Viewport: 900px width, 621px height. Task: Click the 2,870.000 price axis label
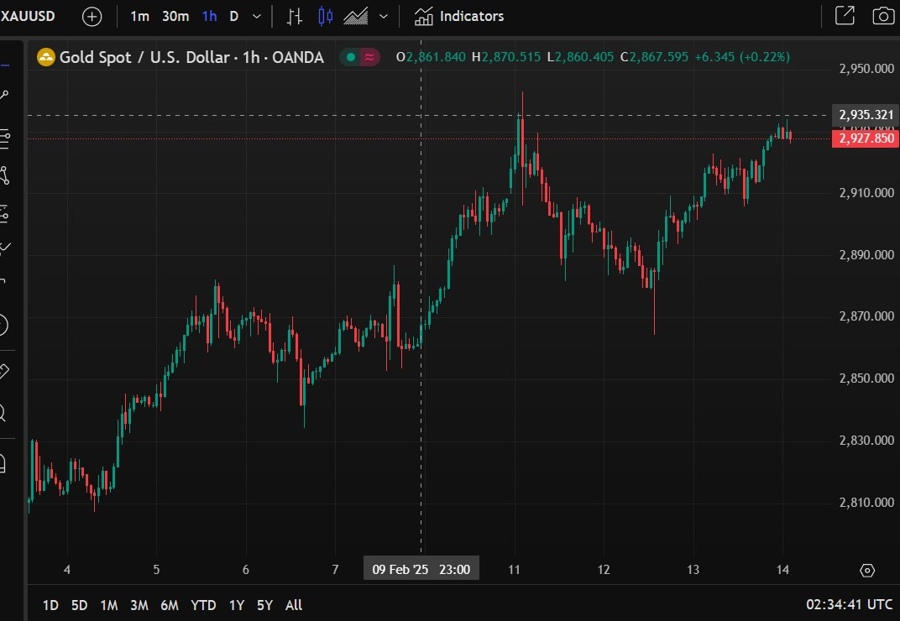click(x=866, y=316)
